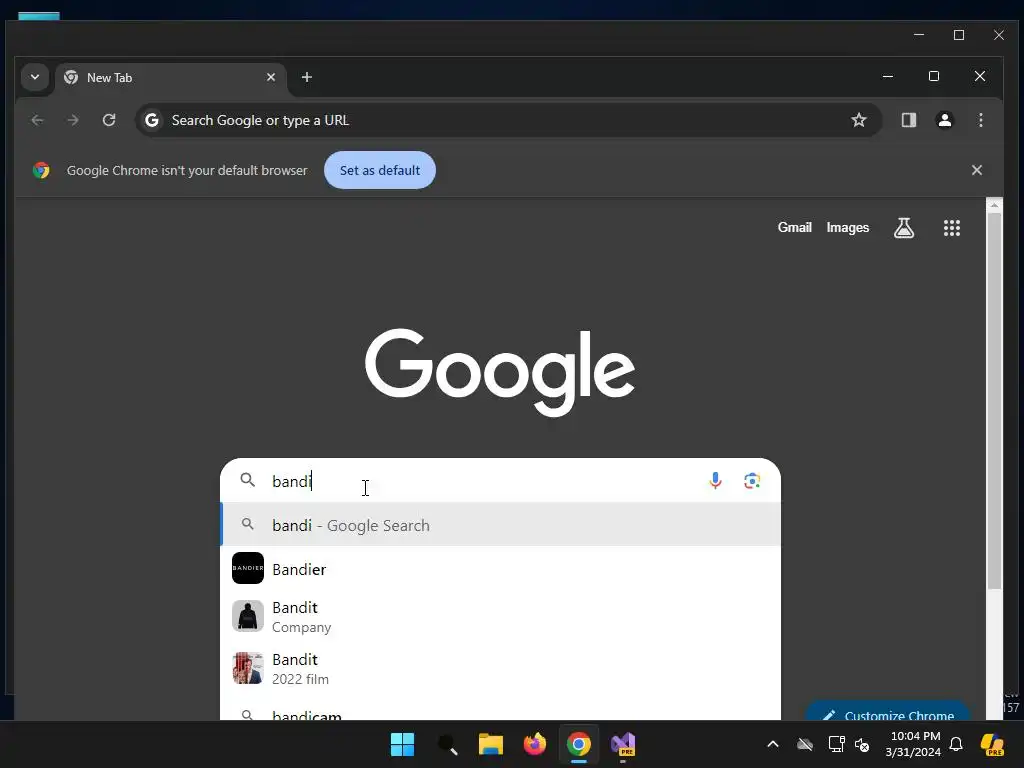The image size is (1024, 768).
Task: Click into the address bar
Action: coord(509,120)
